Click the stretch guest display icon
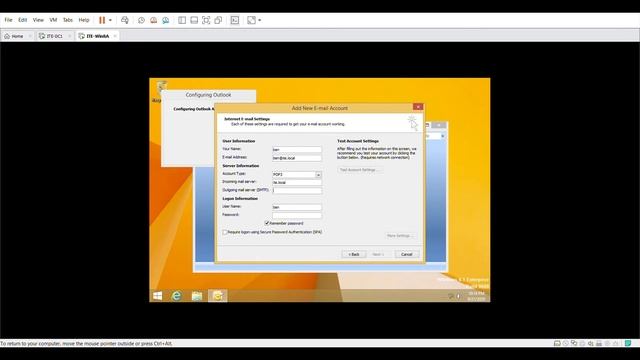The image size is (640, 360). pos(251,20)
